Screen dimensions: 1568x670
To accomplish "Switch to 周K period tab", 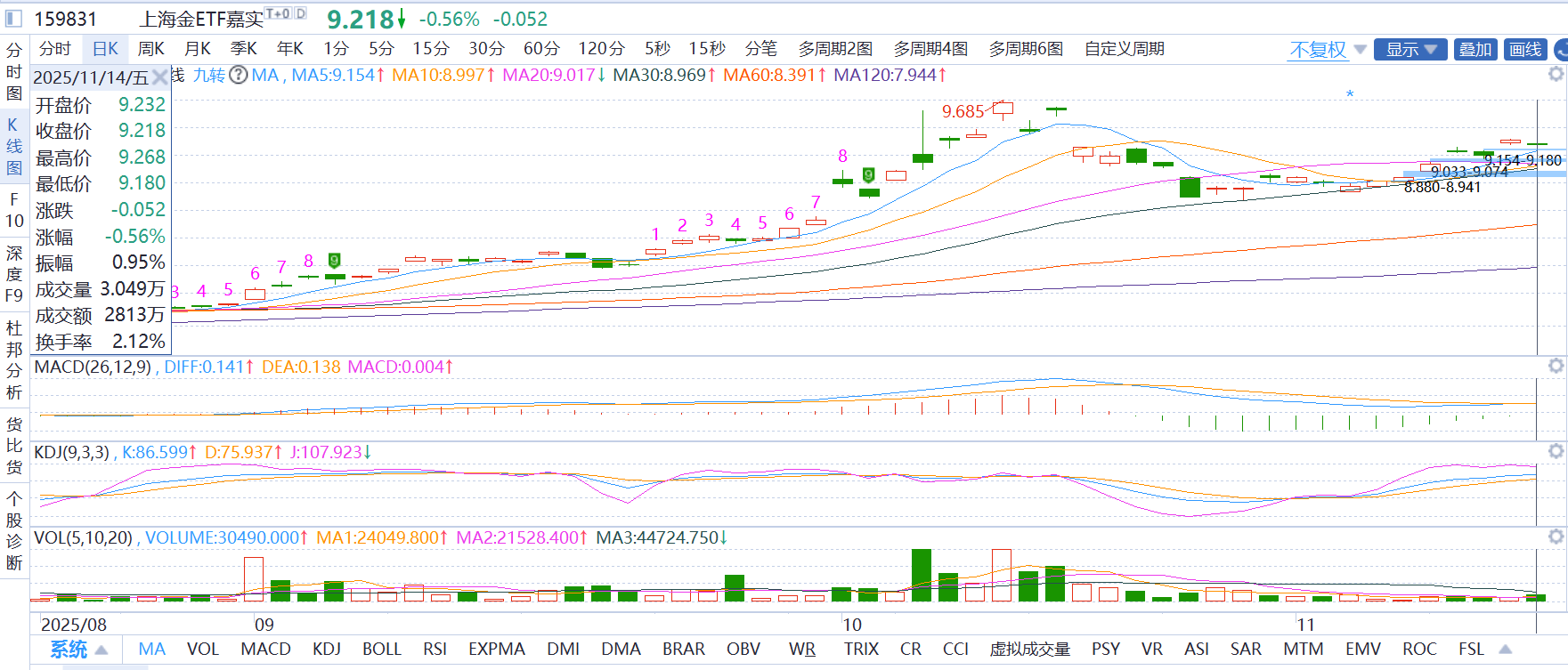I will click(x=150, y=49).
